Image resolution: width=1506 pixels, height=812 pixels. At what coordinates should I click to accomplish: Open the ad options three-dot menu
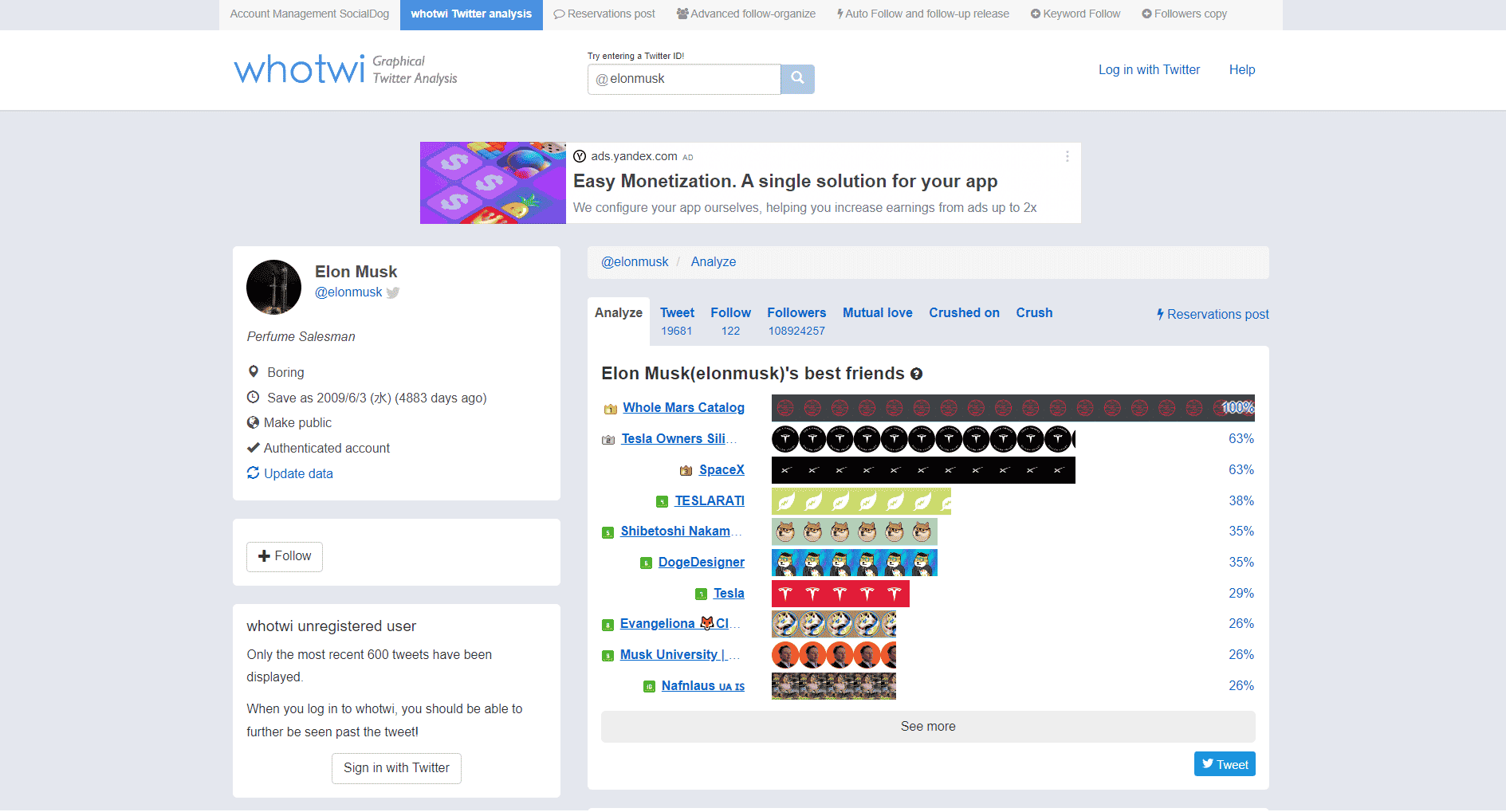(x=1067, y=157)
